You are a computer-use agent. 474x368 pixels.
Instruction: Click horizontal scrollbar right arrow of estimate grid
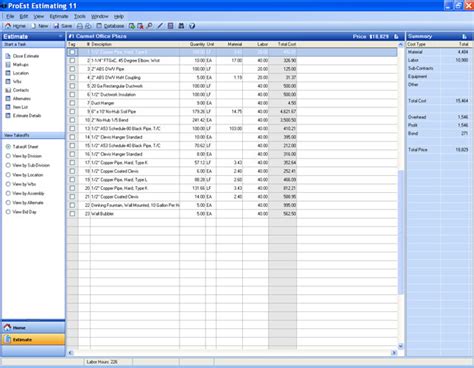tap(394, 352)
